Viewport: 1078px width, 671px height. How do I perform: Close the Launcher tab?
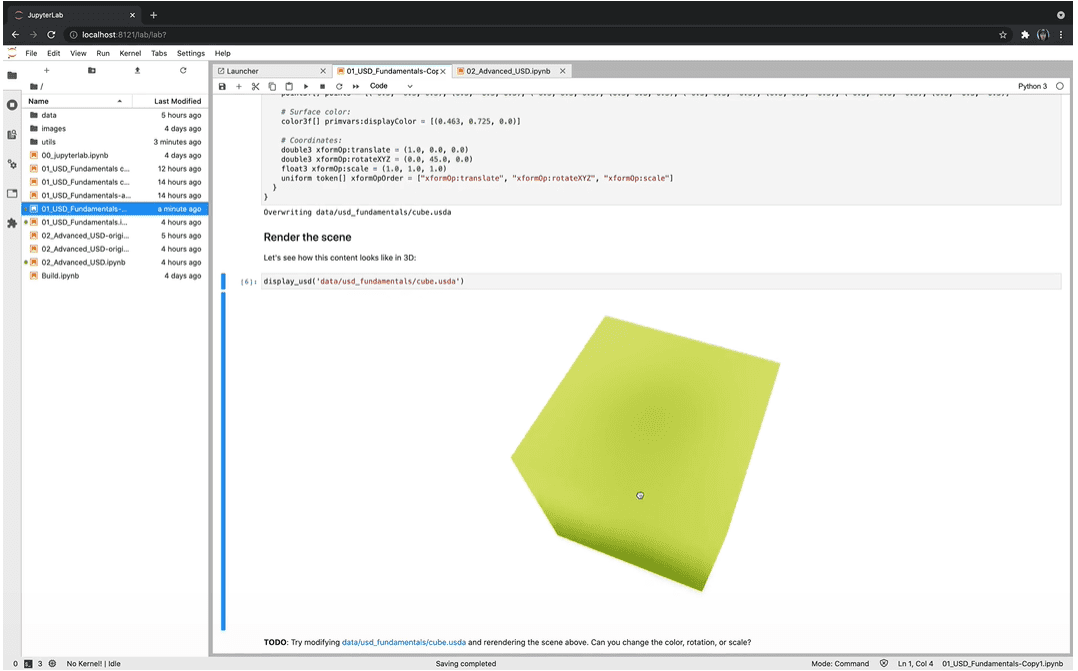pos(323,72)
